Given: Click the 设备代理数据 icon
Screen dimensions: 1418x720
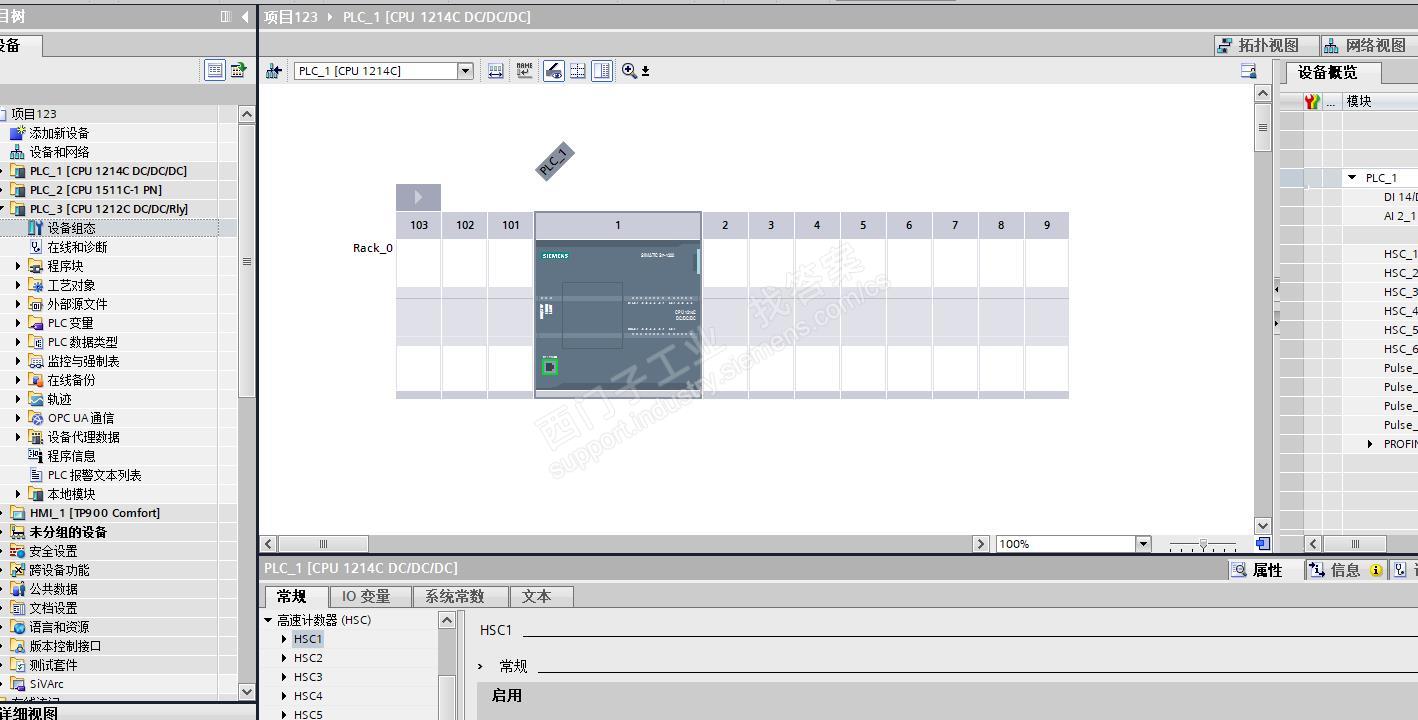Looking at the screenshot, I should [x=36, y=437].
